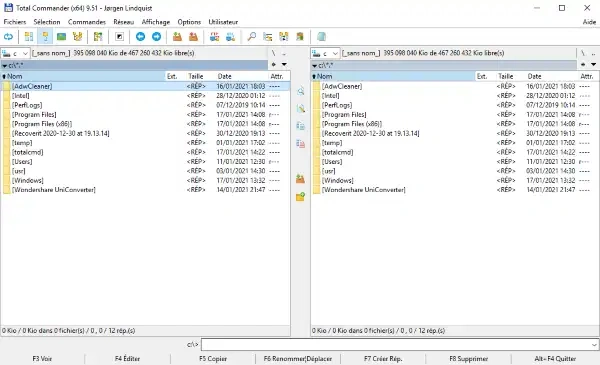Click the F8 Supprimer button
Screen dimensions: 600x365
[x=468, y=359]
